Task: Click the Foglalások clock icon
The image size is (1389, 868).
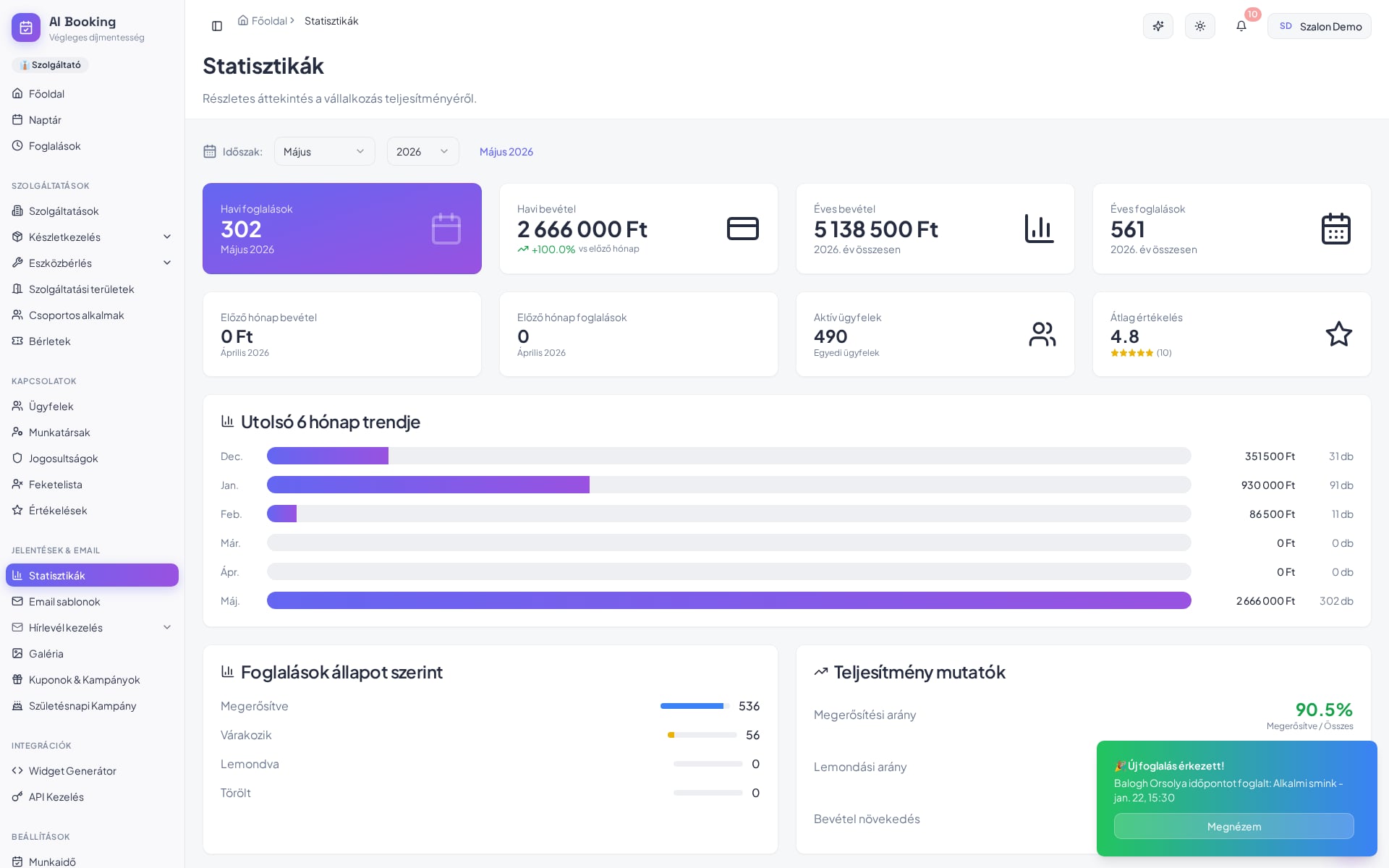Action: (17, 145)
